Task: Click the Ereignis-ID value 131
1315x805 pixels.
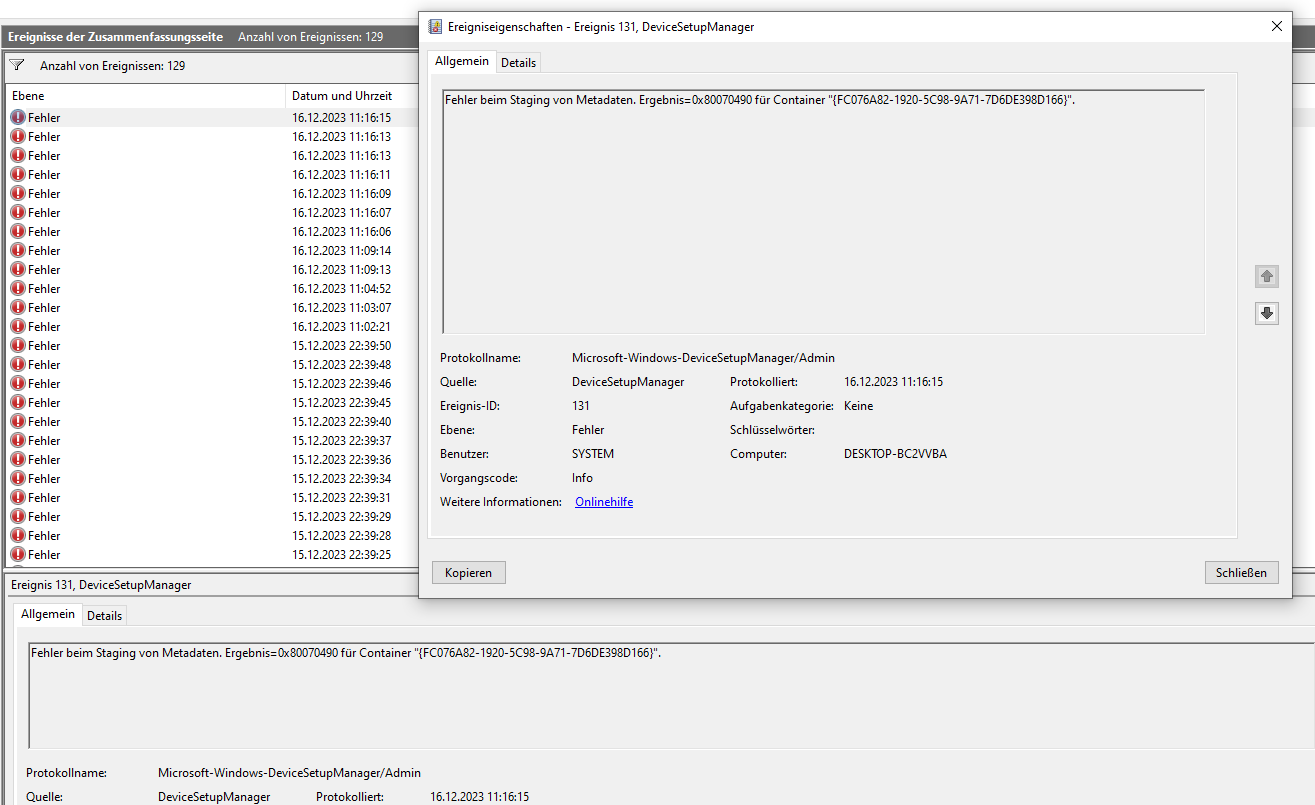Action: [x=581, y=406]
